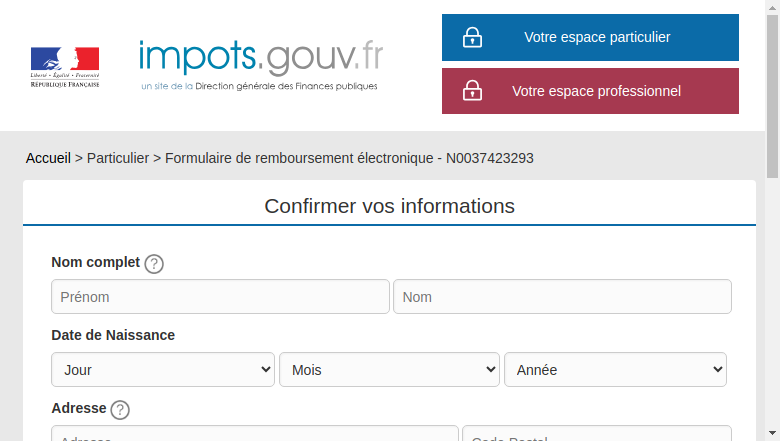The image size is (780, 441).
Task: Click the lock icon beside espace particulier
Action: click(x=472, y=37)
